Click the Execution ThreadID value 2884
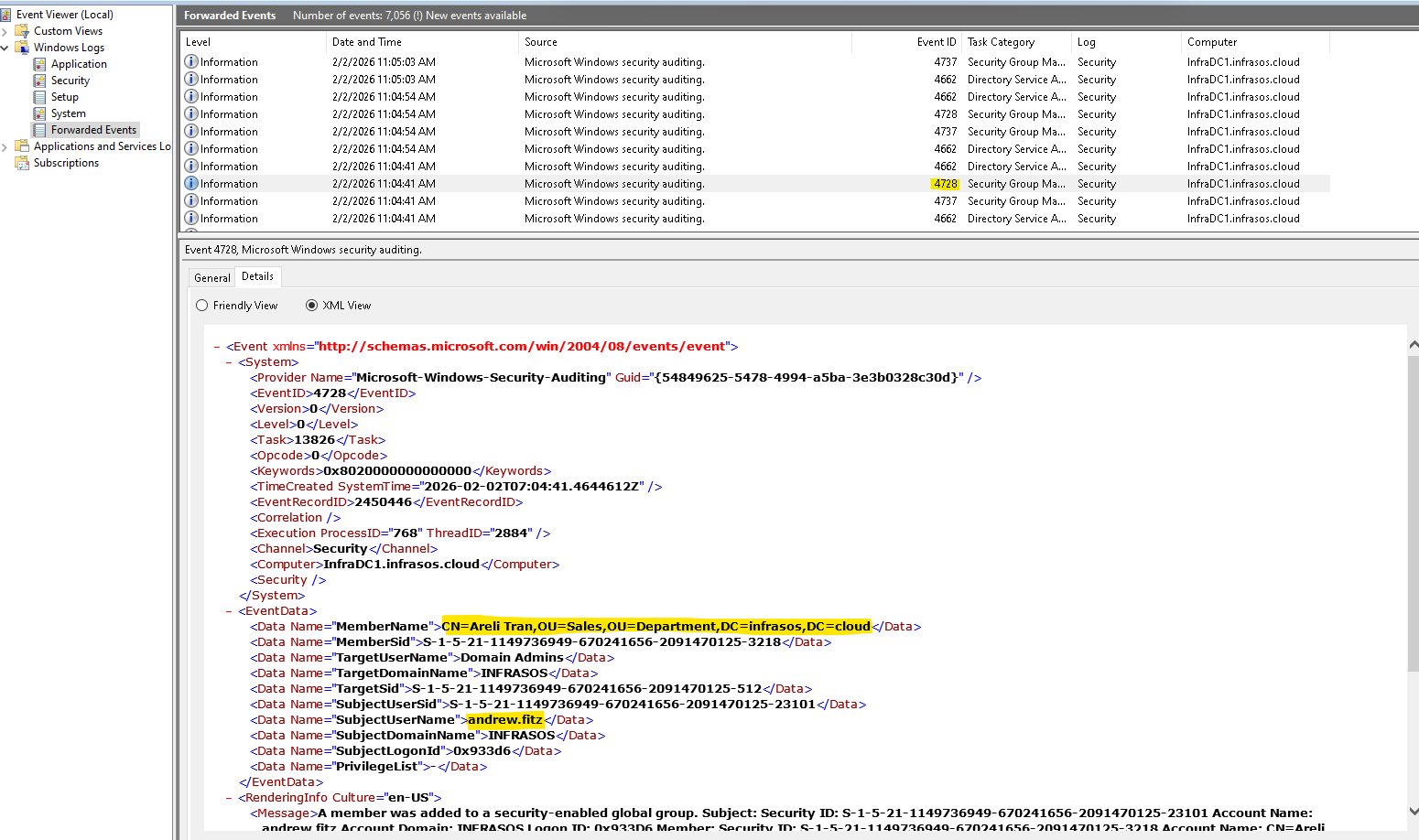Image resolution: width=1419 pixels, height=840 pixels. pyautogui.click(x=511, y=533)
